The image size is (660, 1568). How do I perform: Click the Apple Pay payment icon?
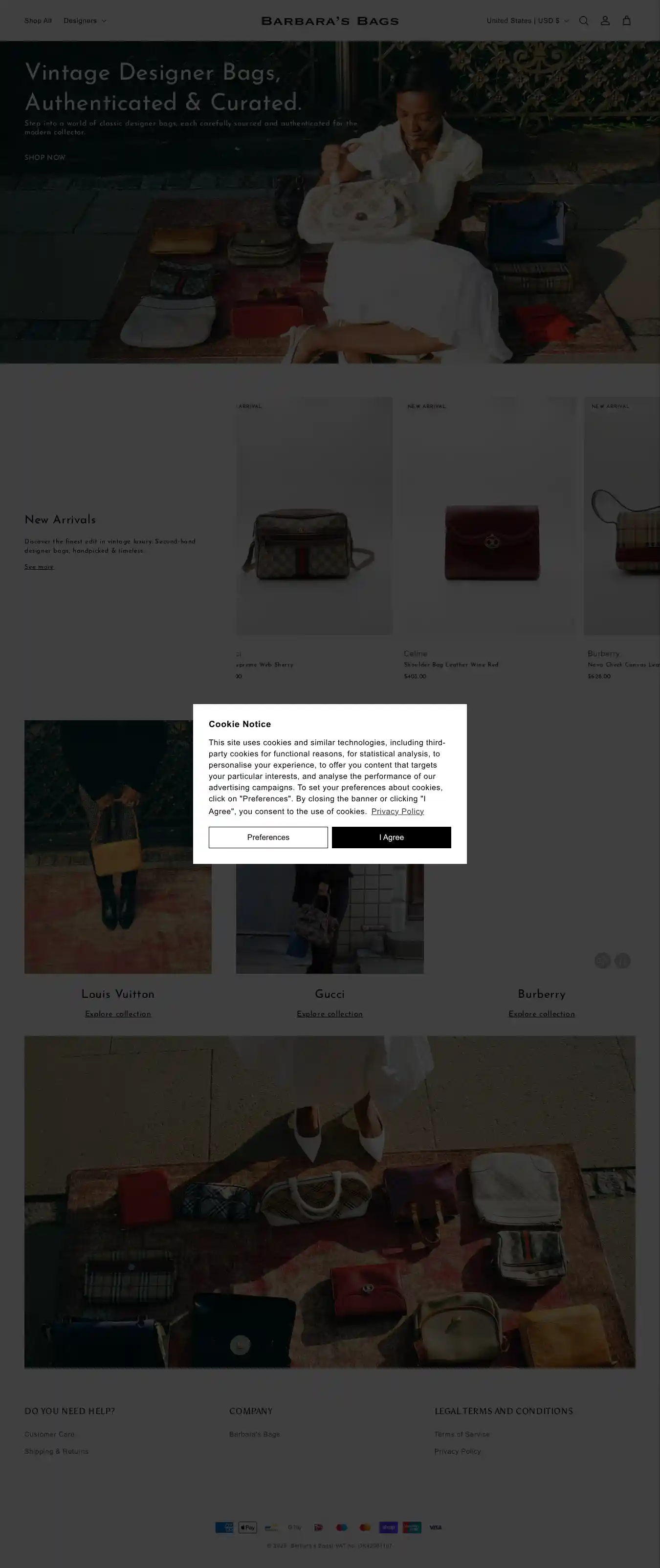click(x=248, y=1527)
